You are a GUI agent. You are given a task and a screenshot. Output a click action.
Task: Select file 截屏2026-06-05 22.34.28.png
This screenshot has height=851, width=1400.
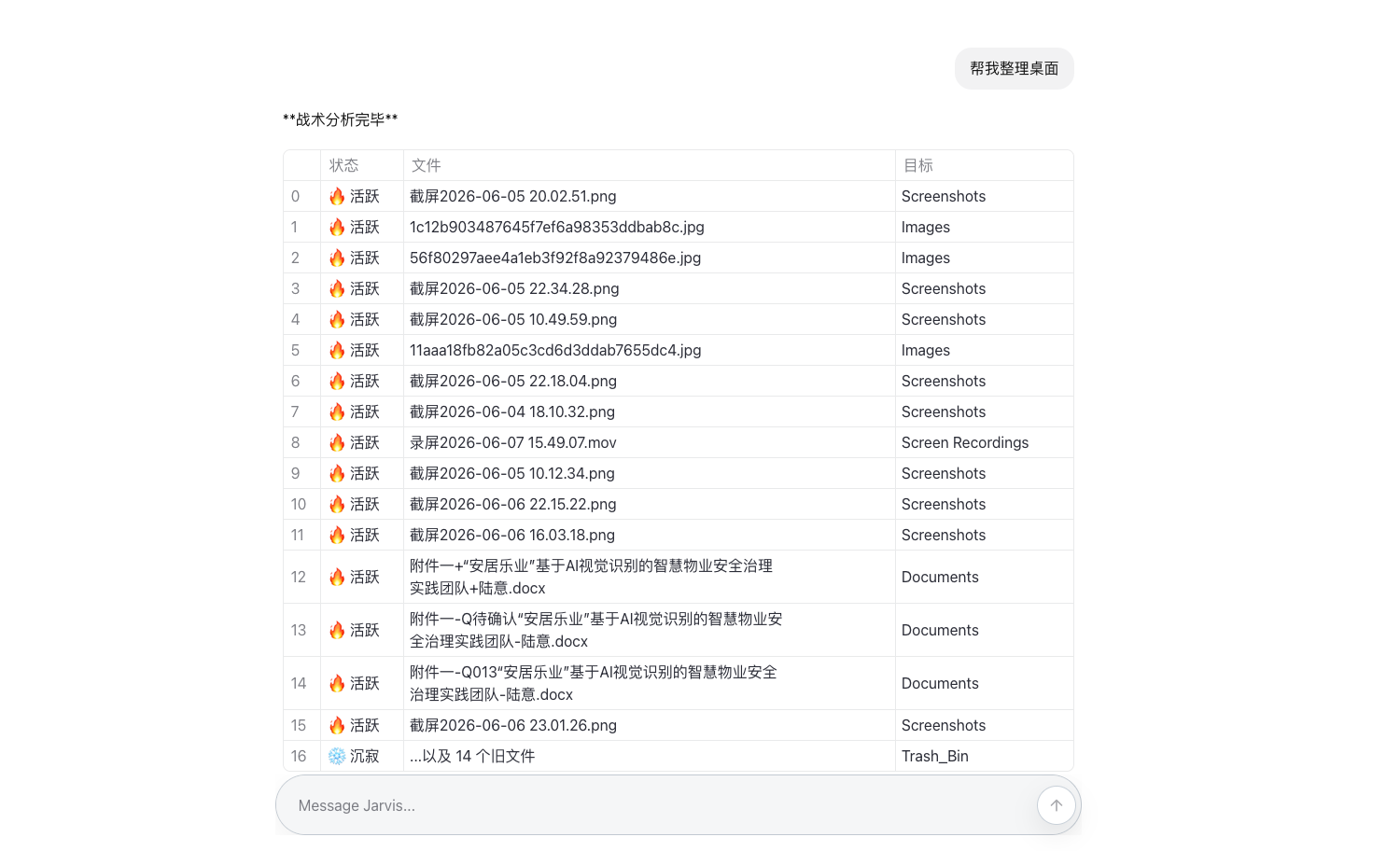coord(514,288)
